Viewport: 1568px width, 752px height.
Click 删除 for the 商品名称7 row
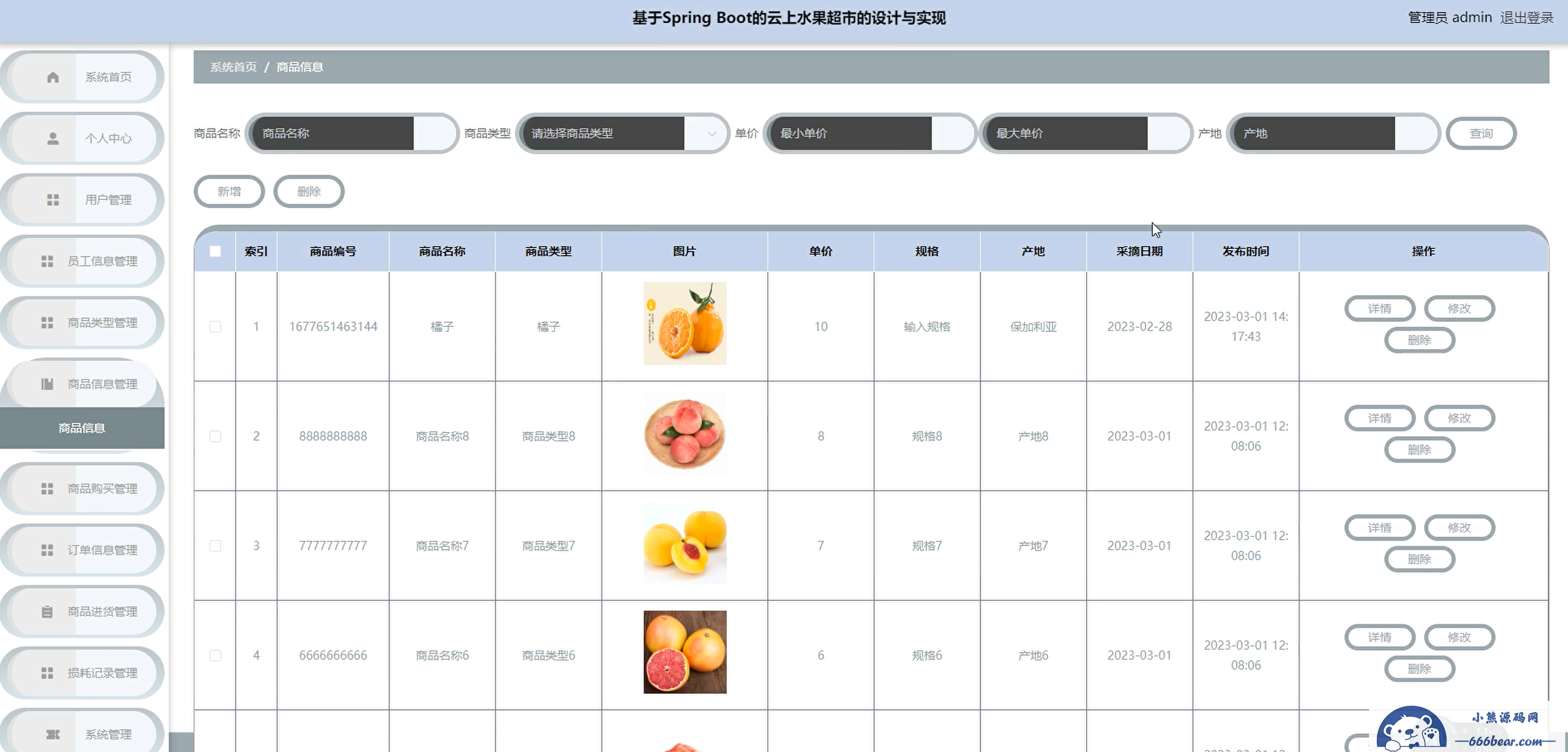[1420, 560]
